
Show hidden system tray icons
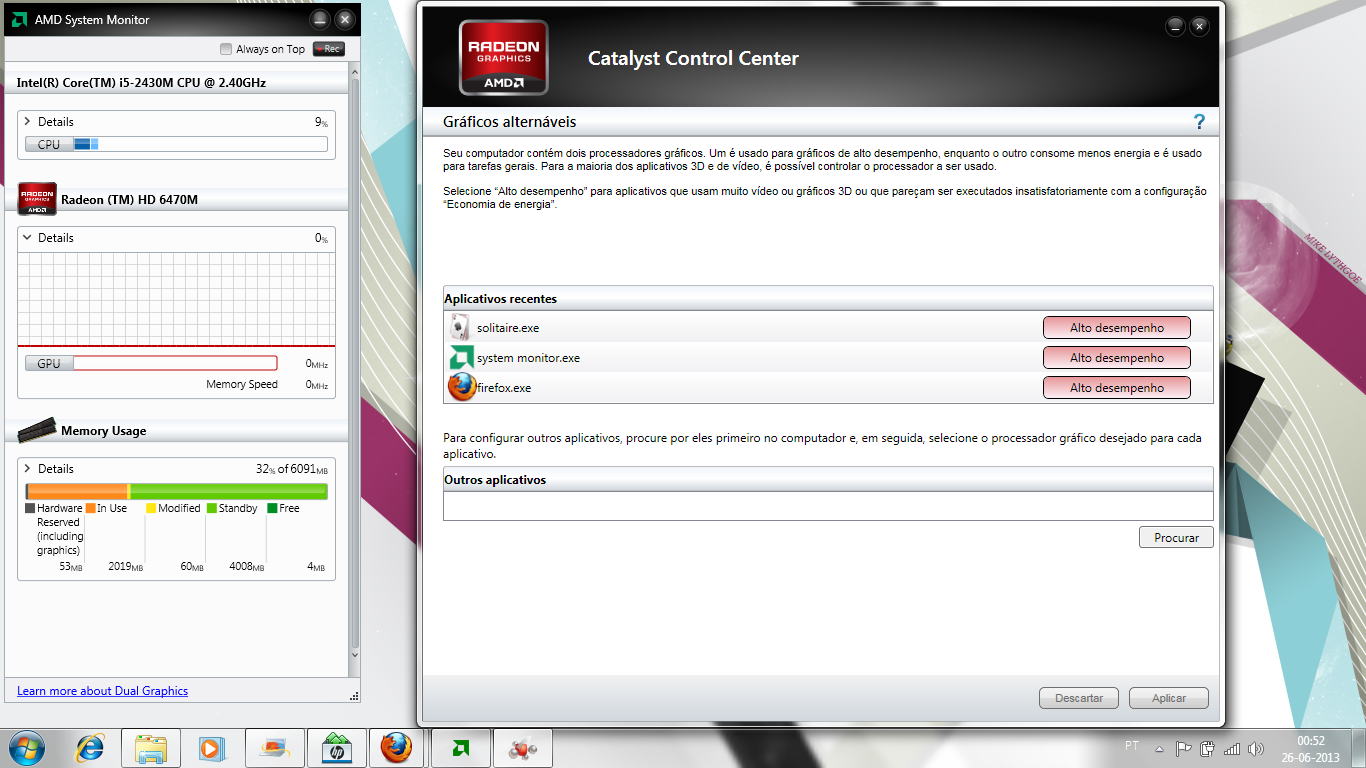click(x=1159, y=748)
